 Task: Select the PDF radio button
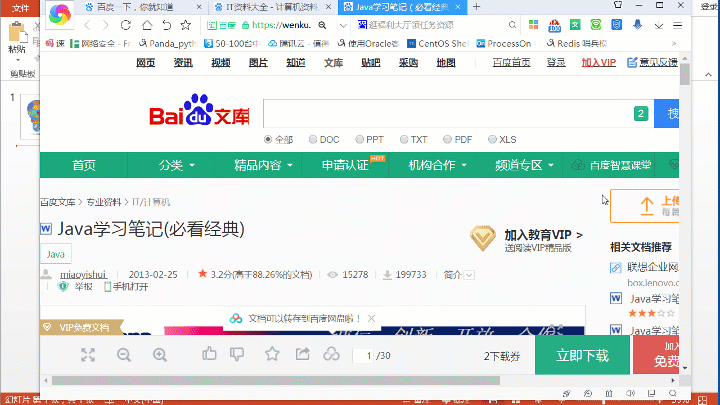pos(447,139)
